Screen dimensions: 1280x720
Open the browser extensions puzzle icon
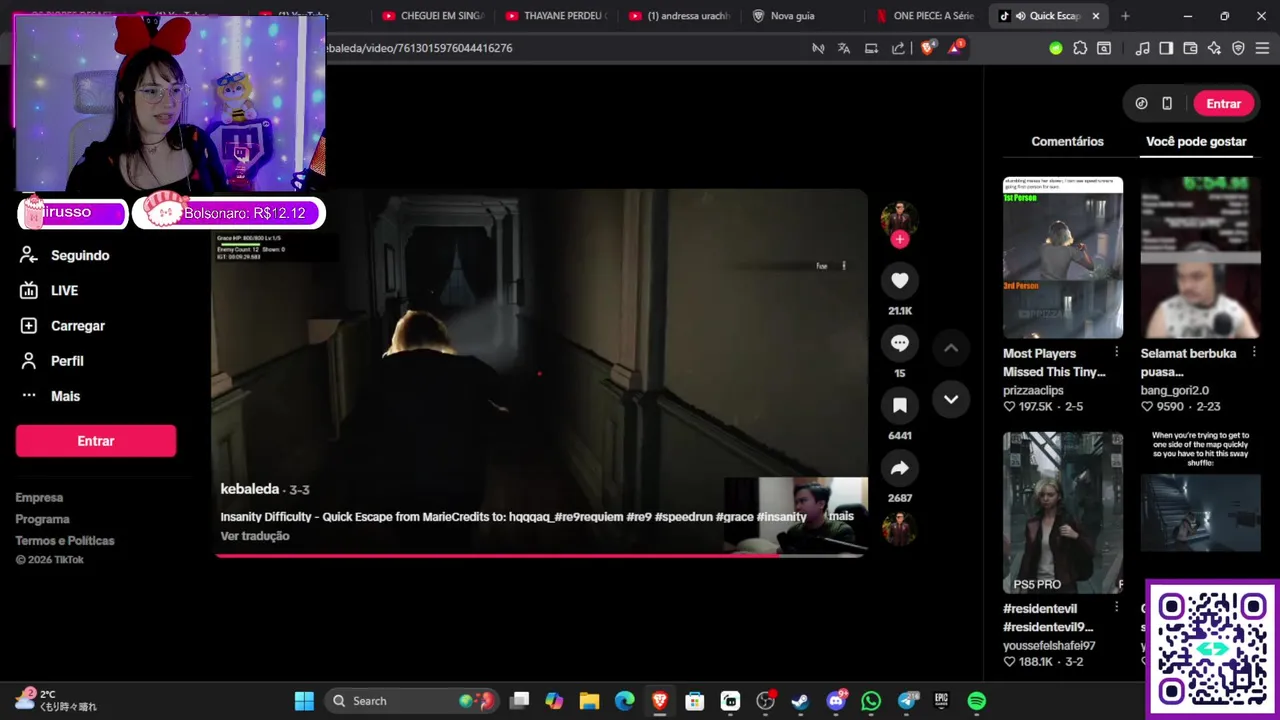1080,48
